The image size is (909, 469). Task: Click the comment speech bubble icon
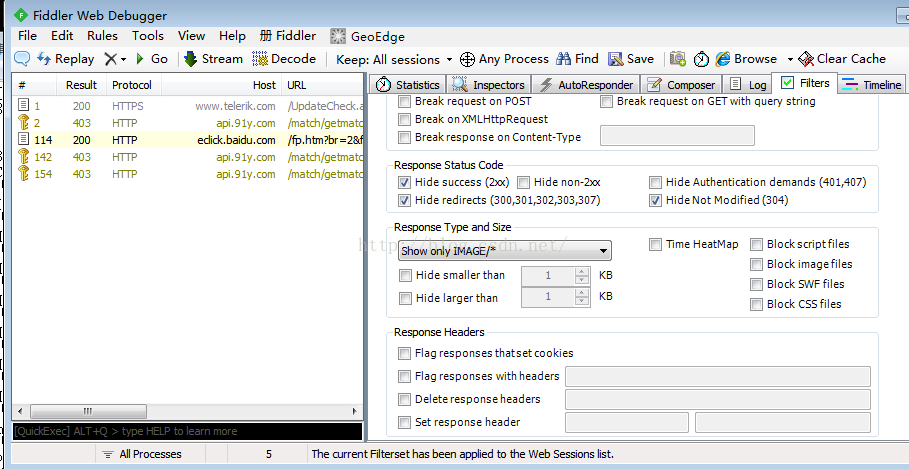22,59
